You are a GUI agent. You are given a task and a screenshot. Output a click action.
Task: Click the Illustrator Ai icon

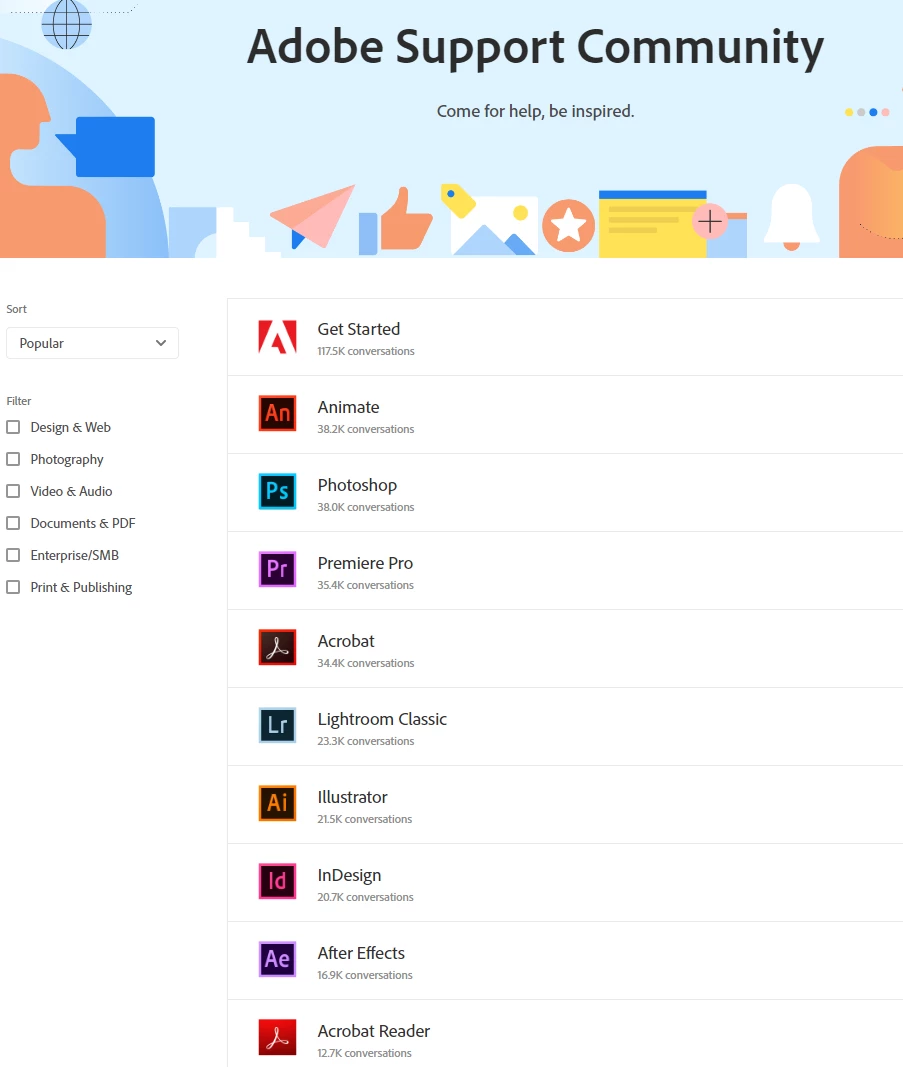[277, 803]
